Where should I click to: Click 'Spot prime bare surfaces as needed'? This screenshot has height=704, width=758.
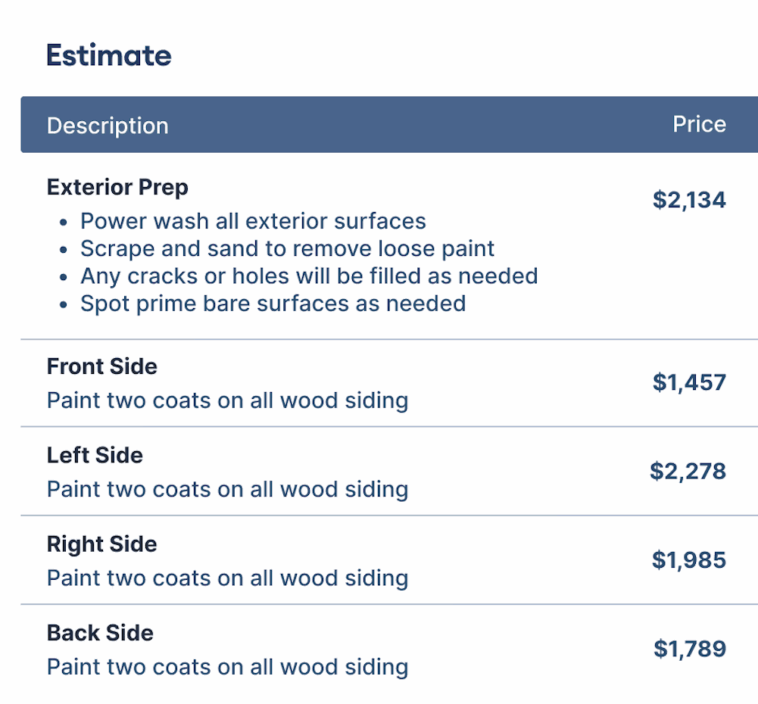coord(273,303)
